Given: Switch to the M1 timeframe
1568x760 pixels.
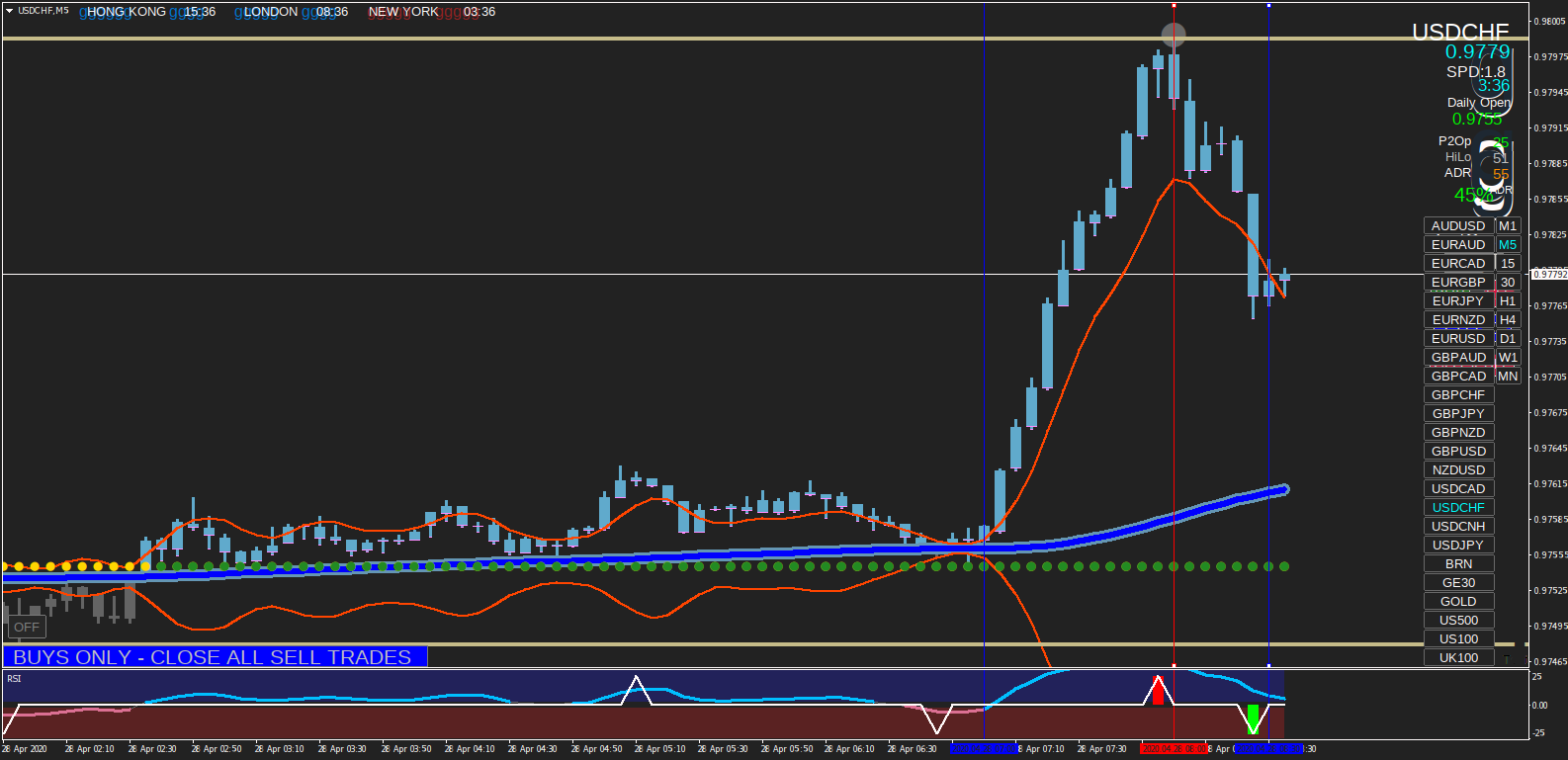Looking at the screenshot, I should tap(1508, 226).
